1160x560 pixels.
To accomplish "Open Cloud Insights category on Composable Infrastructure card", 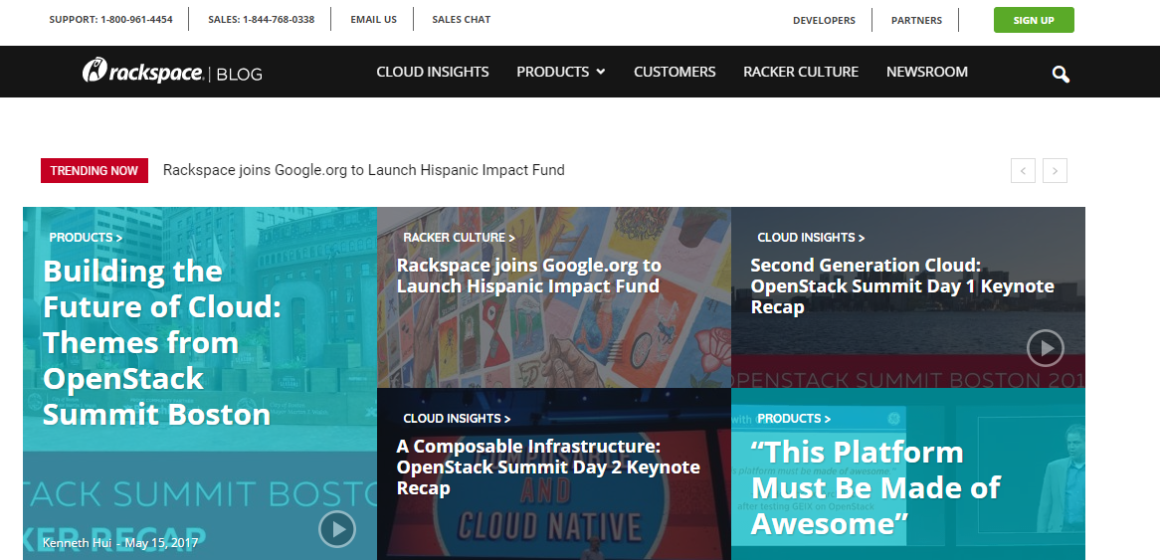I will [x=456, y=419].
